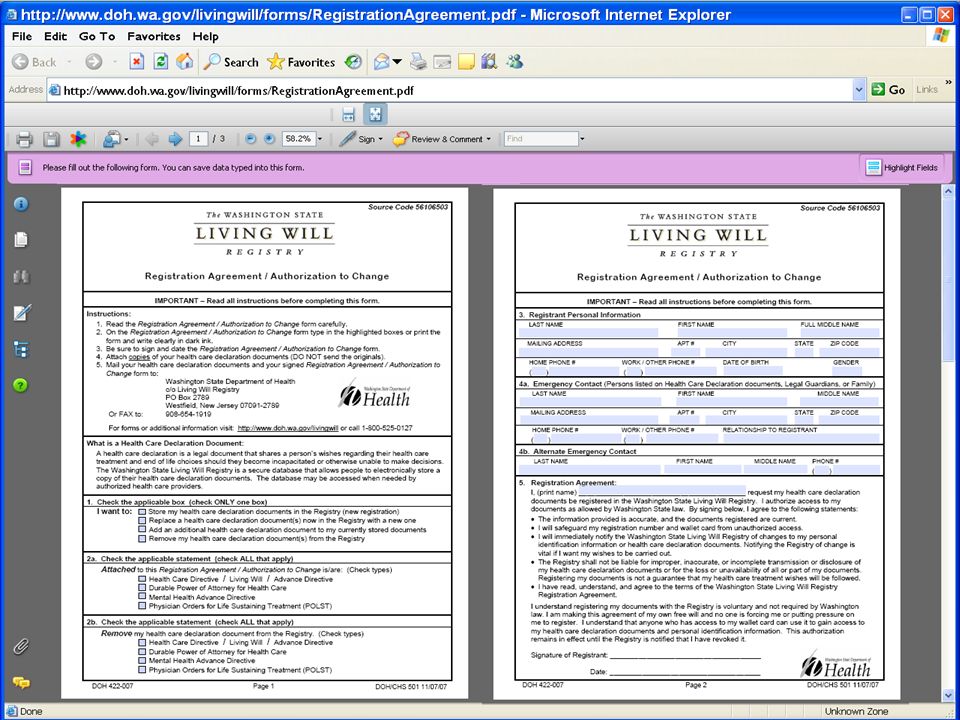Launch the Messenger people icon
The height and width of the screenshot is (720, 960).
point(514,62)
